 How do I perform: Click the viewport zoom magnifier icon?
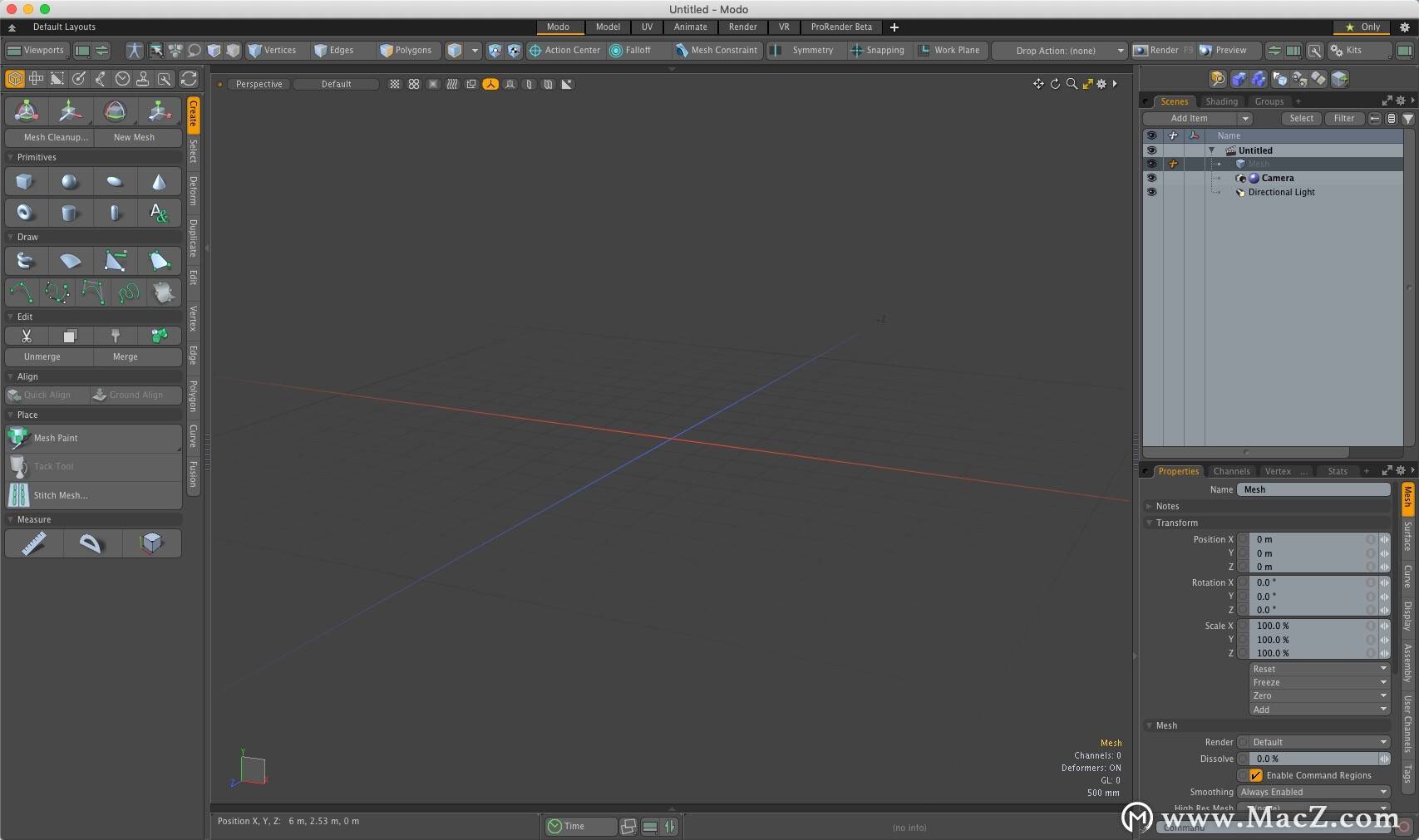point(1072,84)
